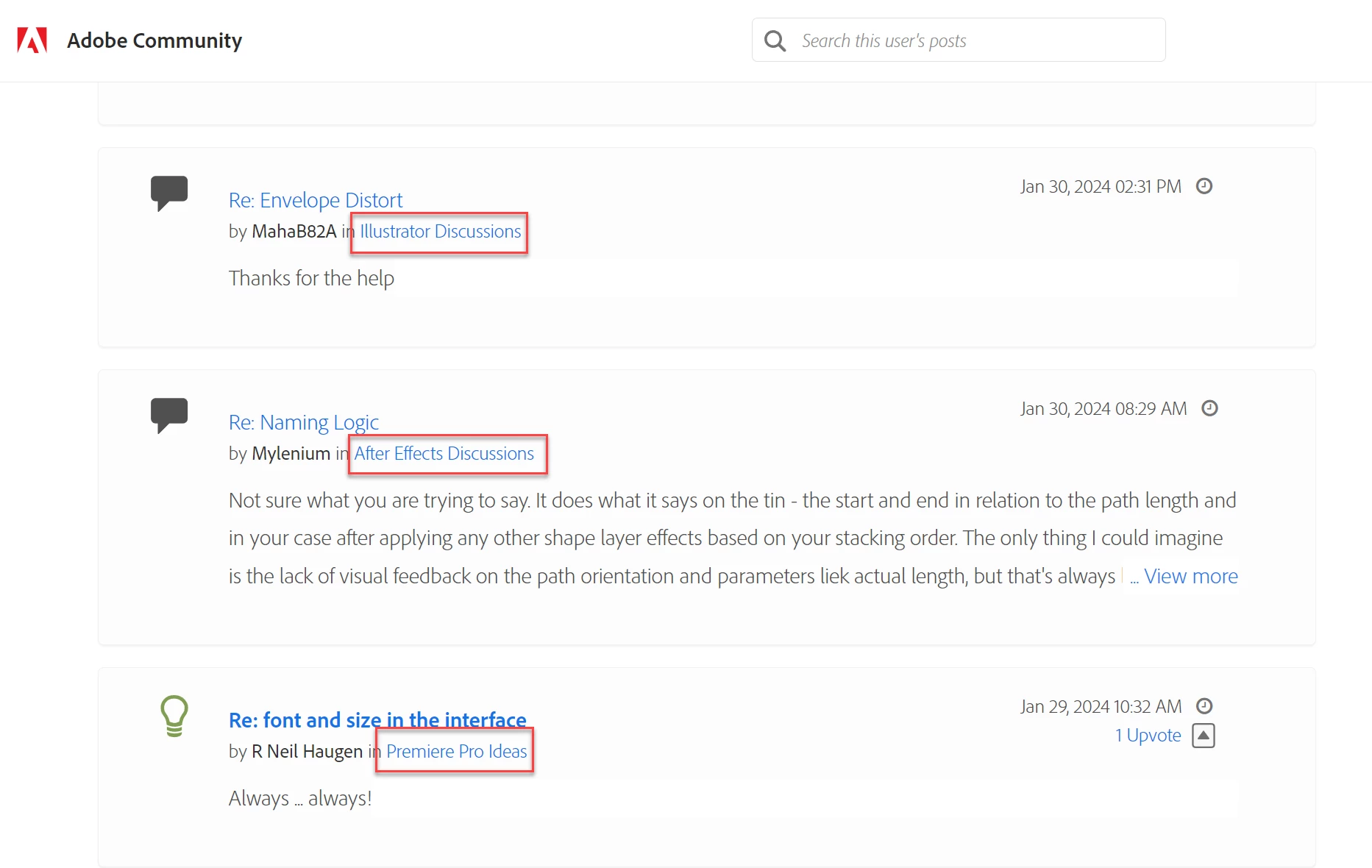Screen dimensions: 1372x868
Task: View Mylenium's profile
Action: (x=291, y=453)
